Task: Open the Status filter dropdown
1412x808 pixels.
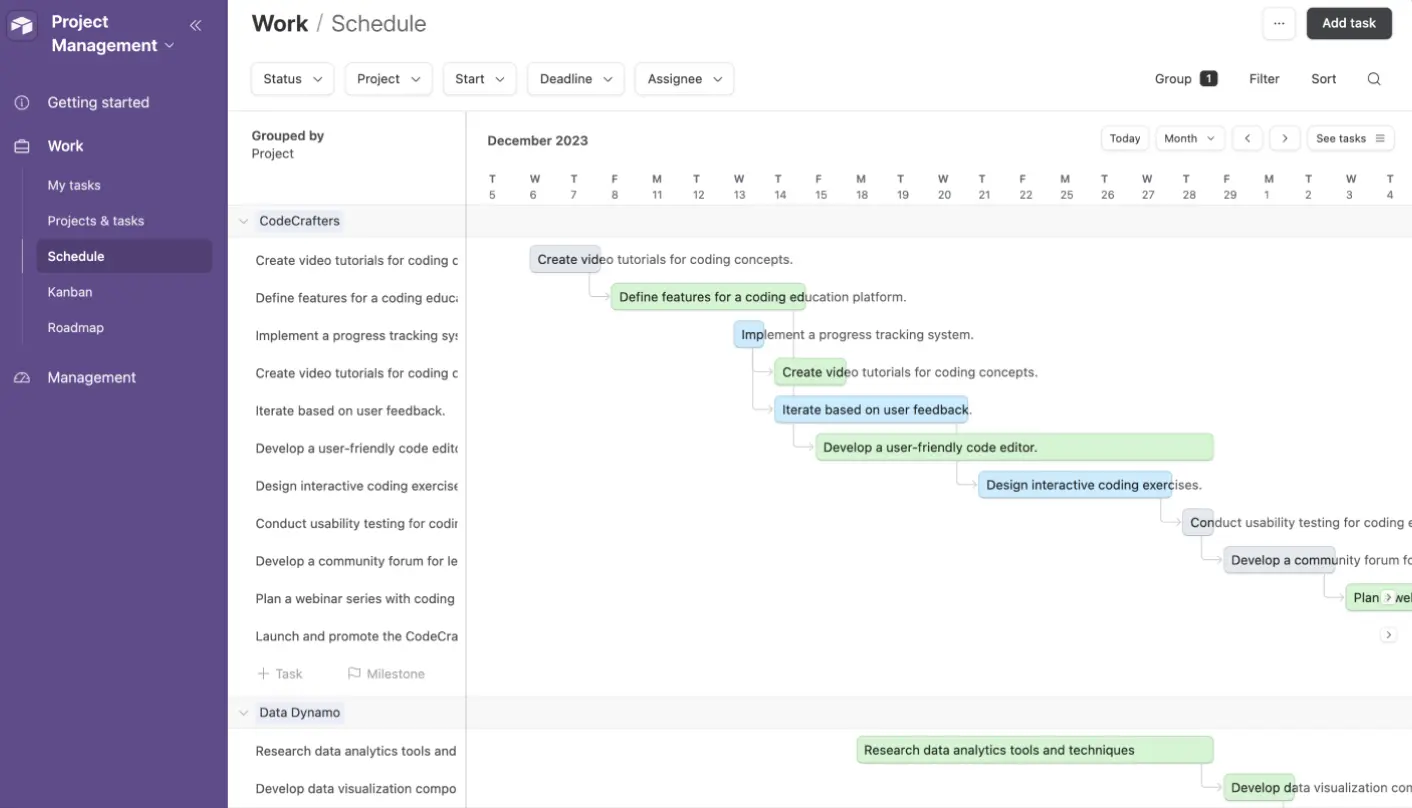Action: click(x=292, y=79)
